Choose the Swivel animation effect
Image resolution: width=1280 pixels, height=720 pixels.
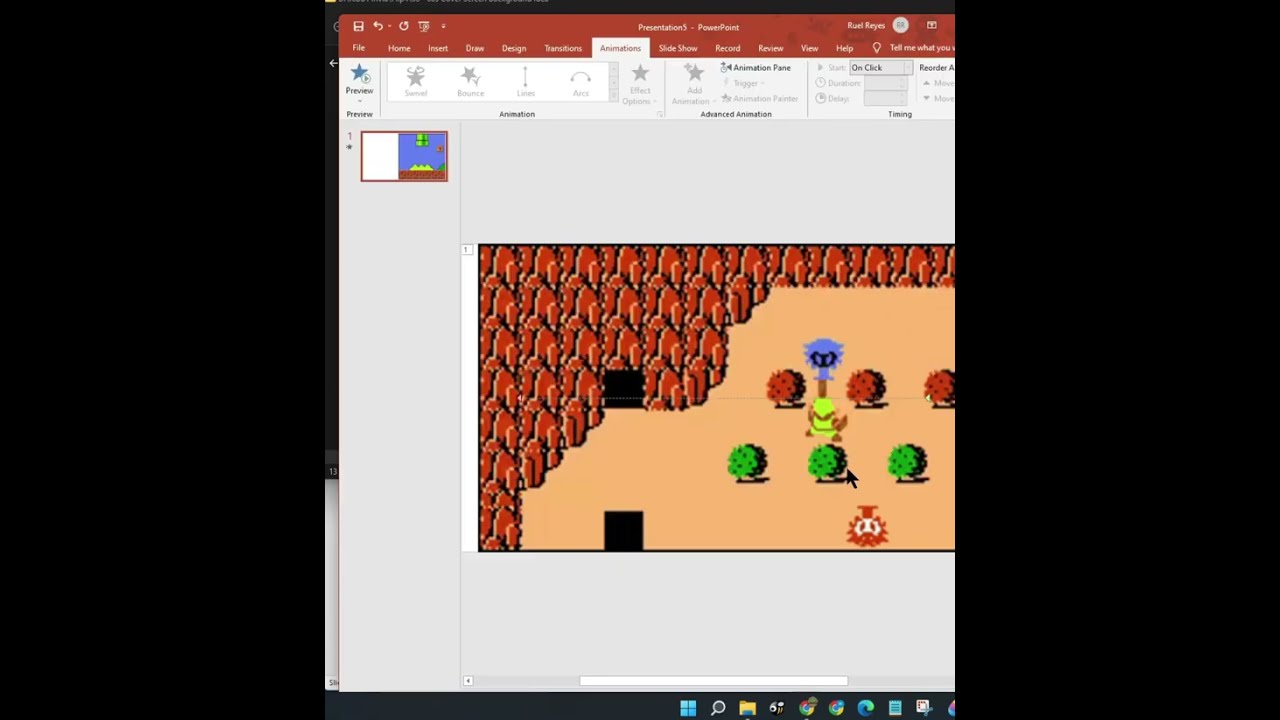pos(416,82)
